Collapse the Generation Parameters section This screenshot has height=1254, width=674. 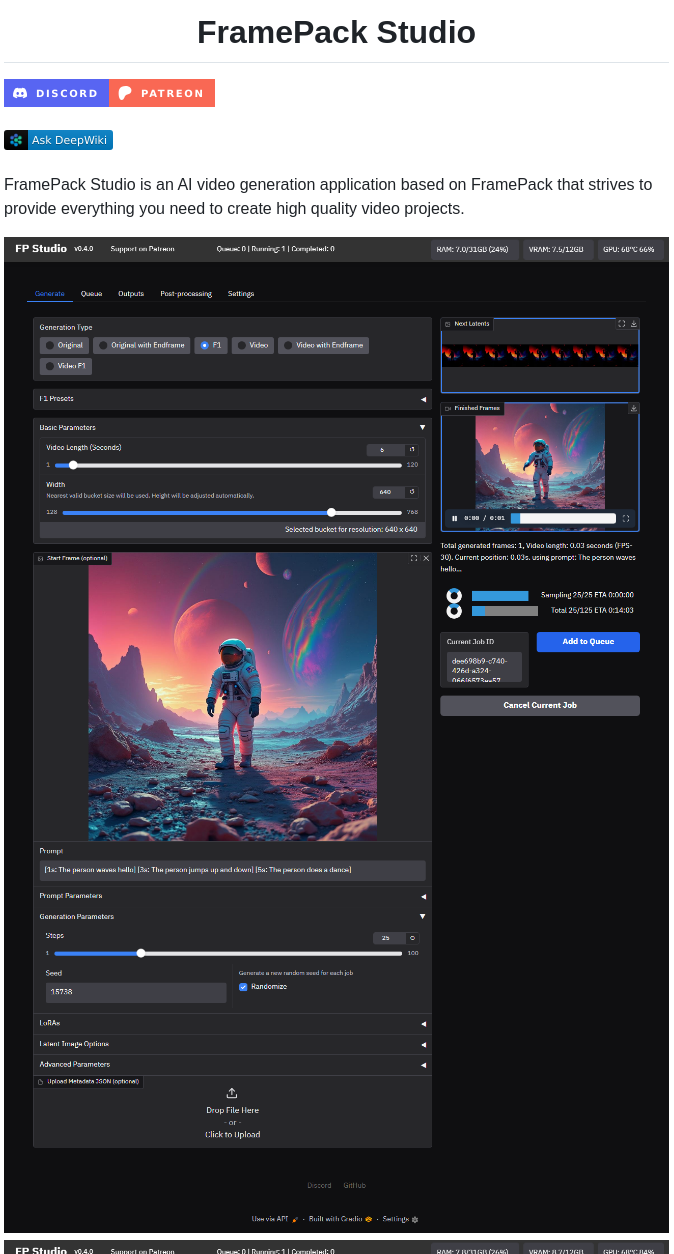(x=232, y=916)
